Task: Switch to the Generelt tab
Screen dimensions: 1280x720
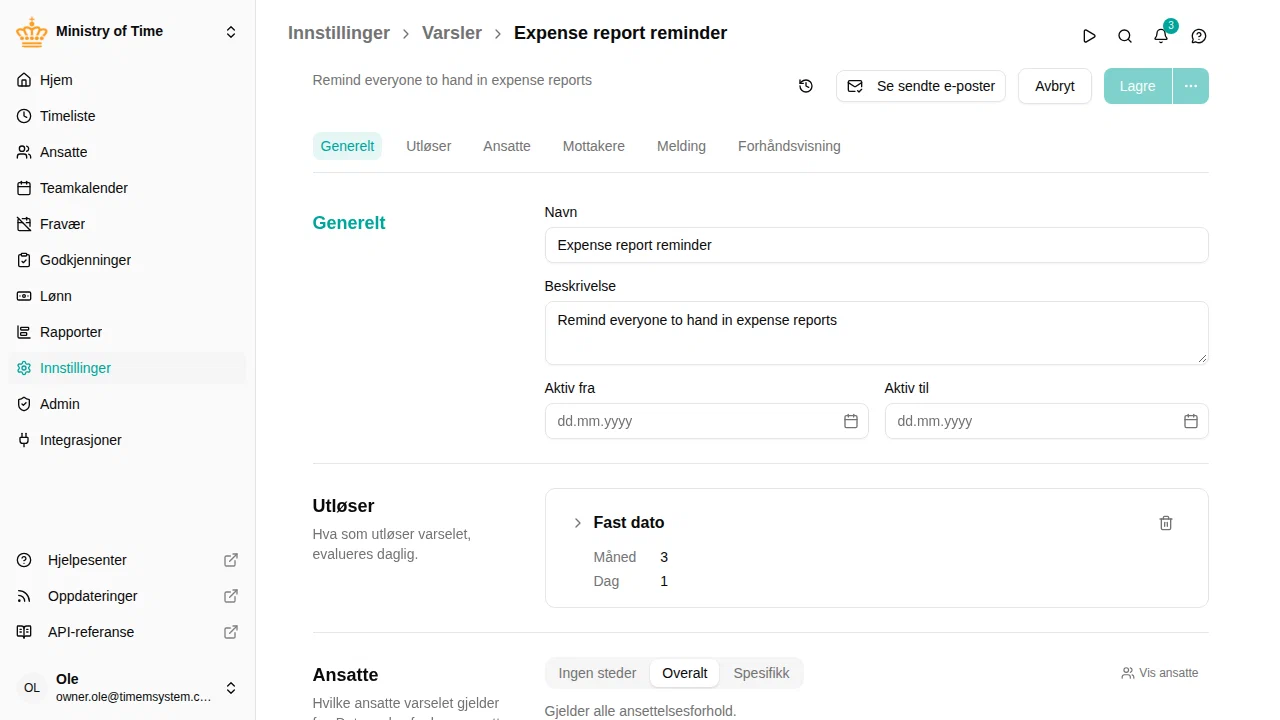Action: 347,146
